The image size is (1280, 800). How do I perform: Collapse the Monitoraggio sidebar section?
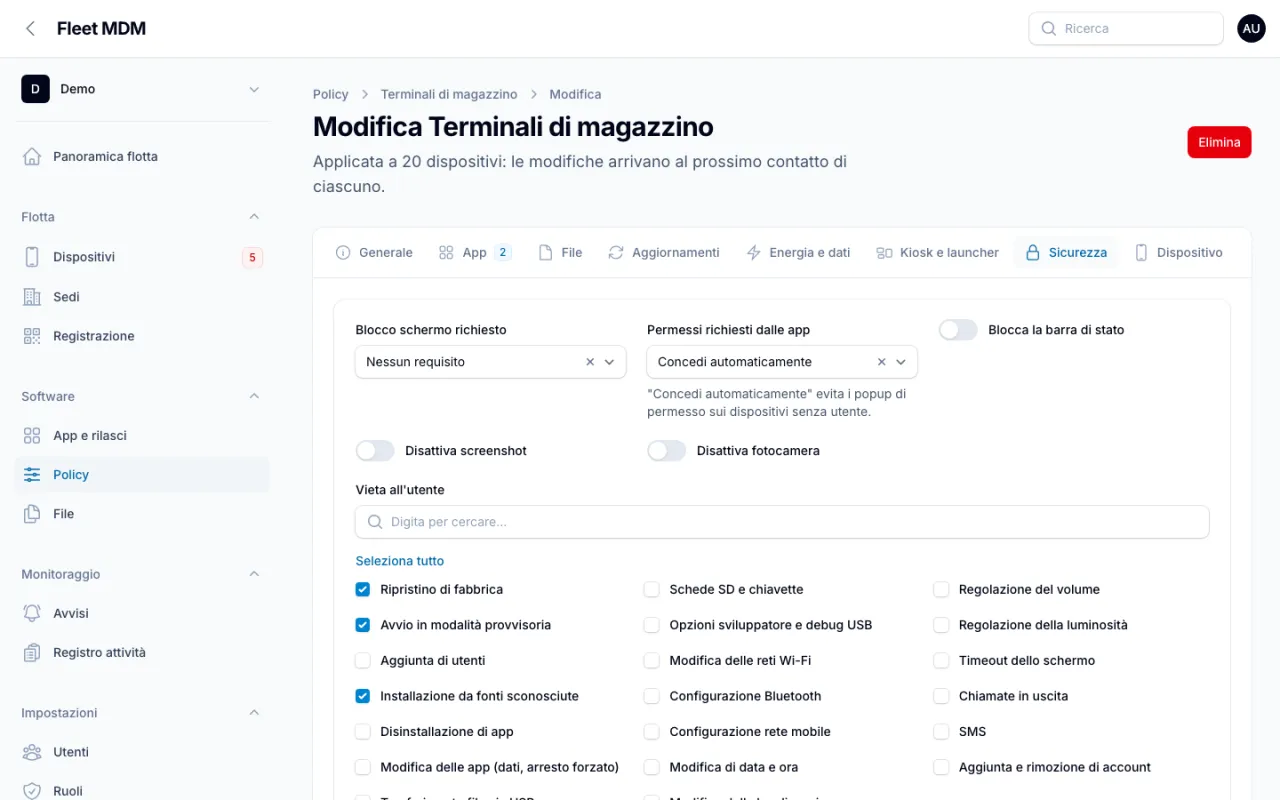254,574
